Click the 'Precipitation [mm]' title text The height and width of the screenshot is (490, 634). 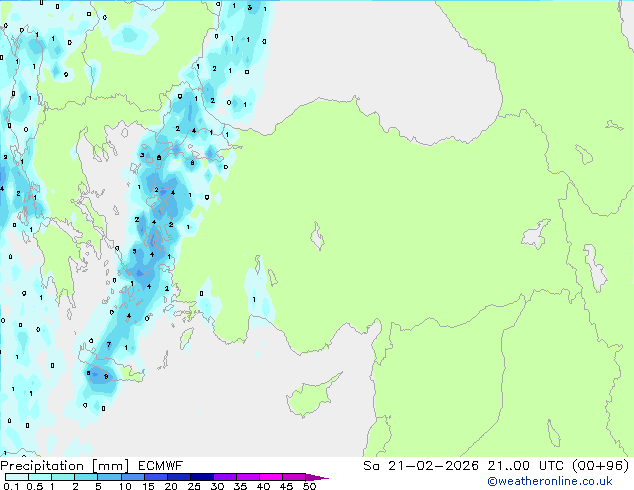coord(65,466)
